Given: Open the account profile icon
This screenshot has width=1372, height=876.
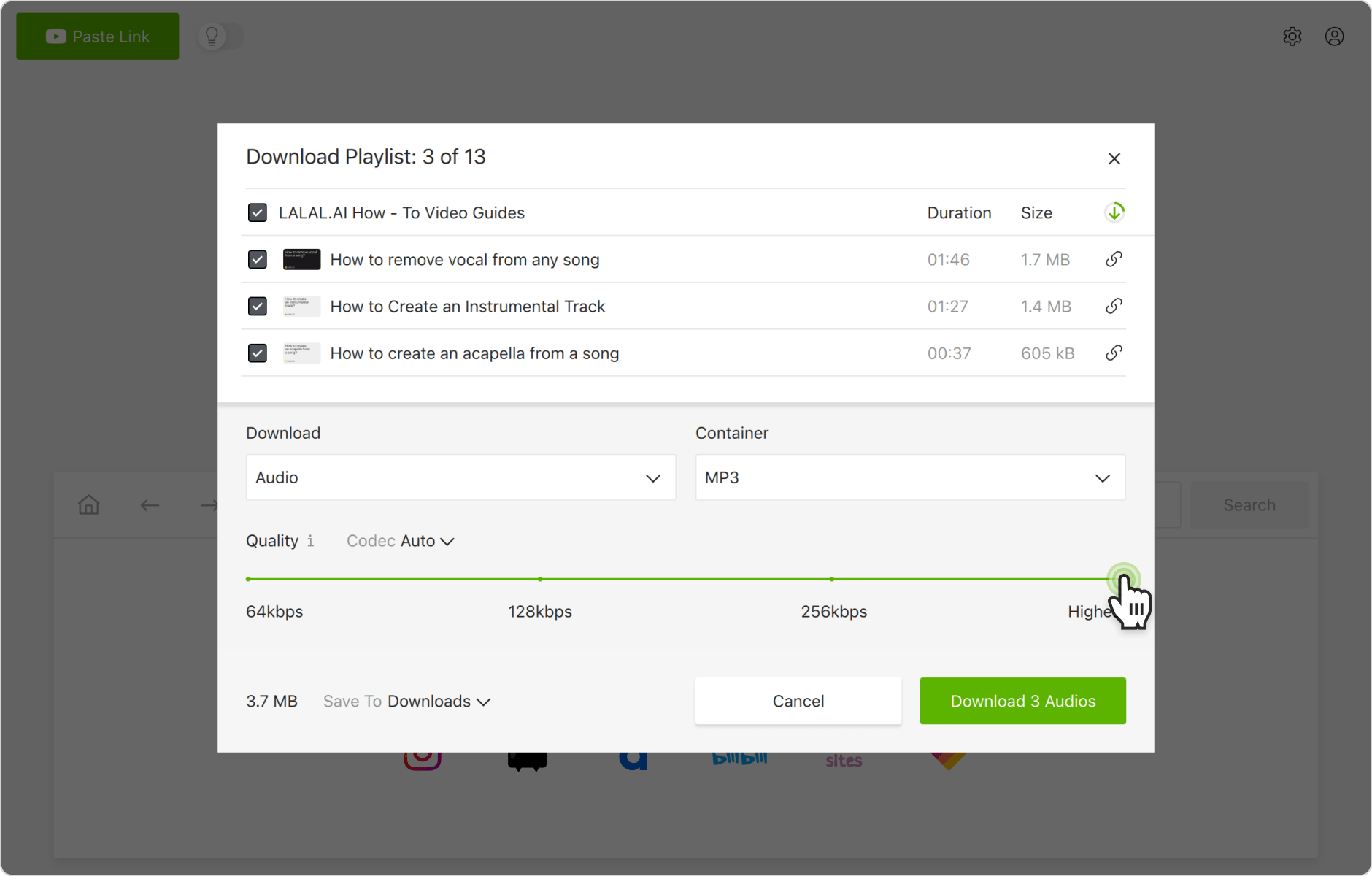Looking at the screenshot, I should pyautogui.click(x=1335, y=36).
